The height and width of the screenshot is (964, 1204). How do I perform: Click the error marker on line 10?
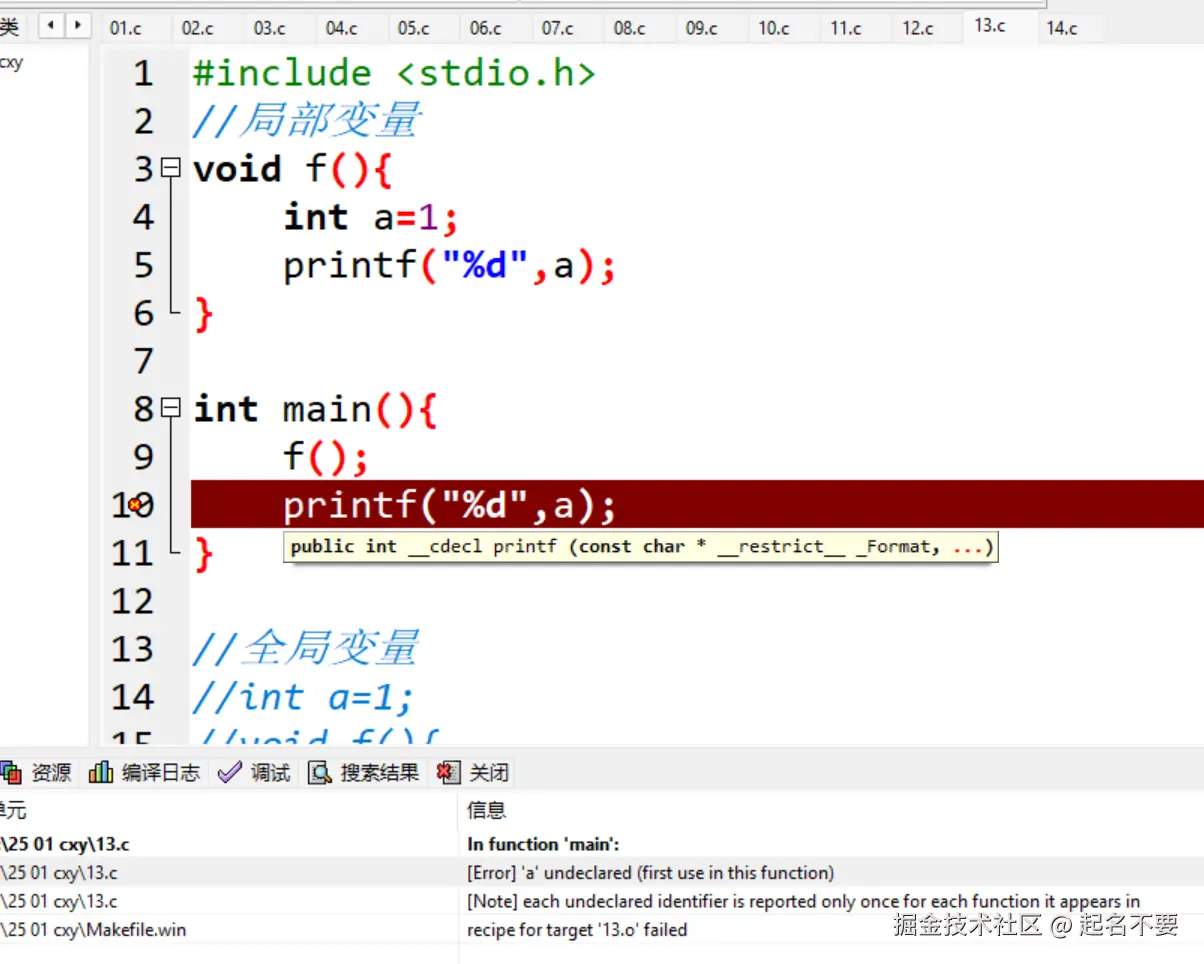tap(135, 506)
